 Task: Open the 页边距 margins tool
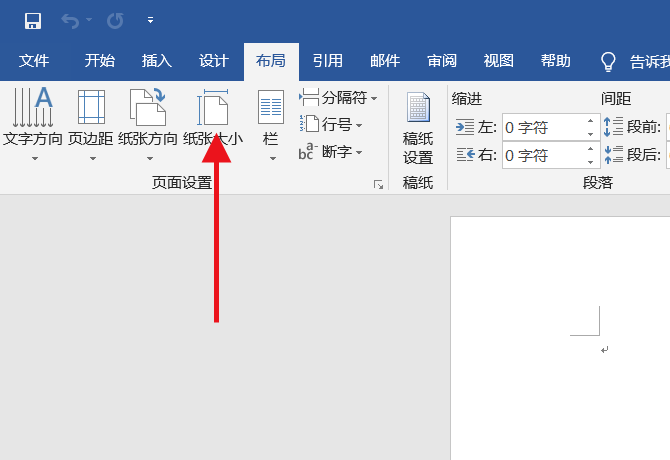[x=91, y=124]
